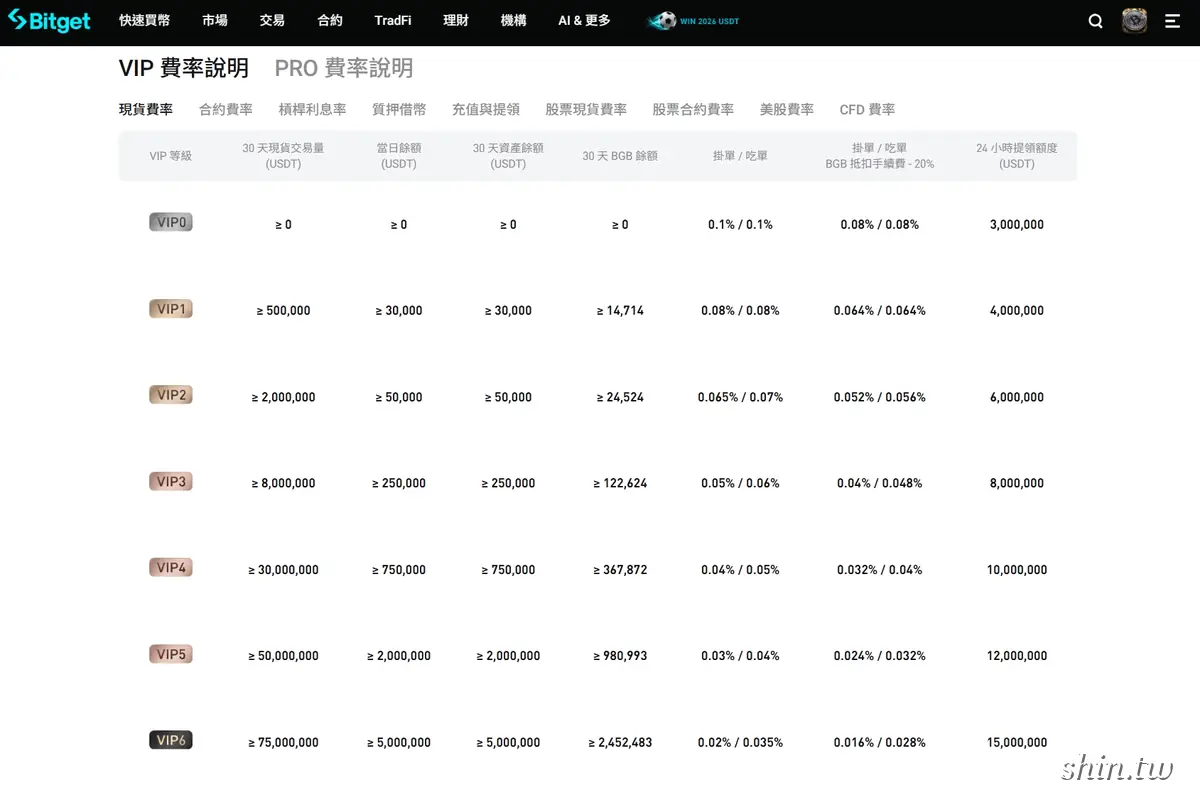Viewport: 1200px width, 800px height.
Task: Click the ≥ 2,000,000 trading volume cell
Action: click(283, 397)
